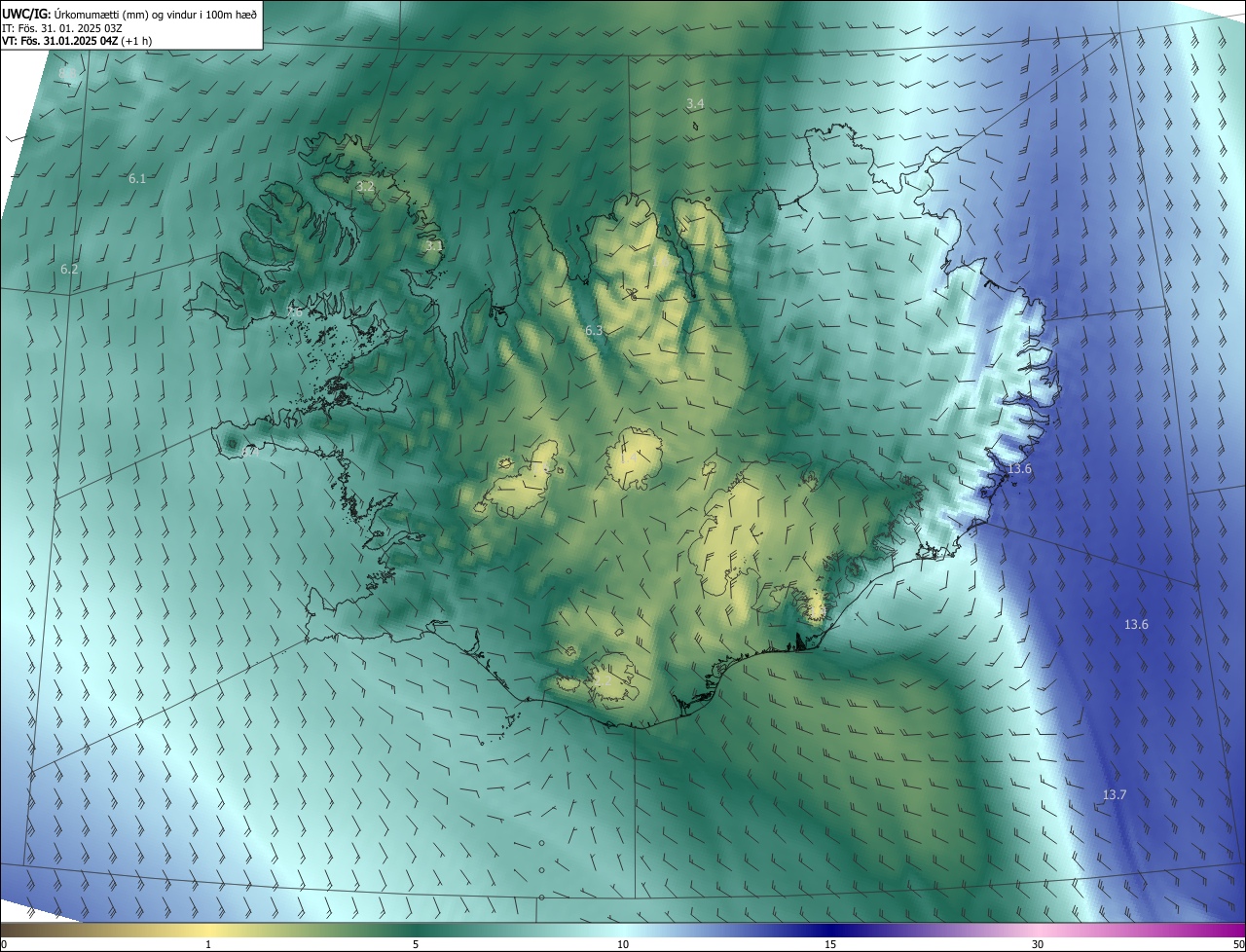Click the '(+1 h)' forecast offset text

pos(136,41)
